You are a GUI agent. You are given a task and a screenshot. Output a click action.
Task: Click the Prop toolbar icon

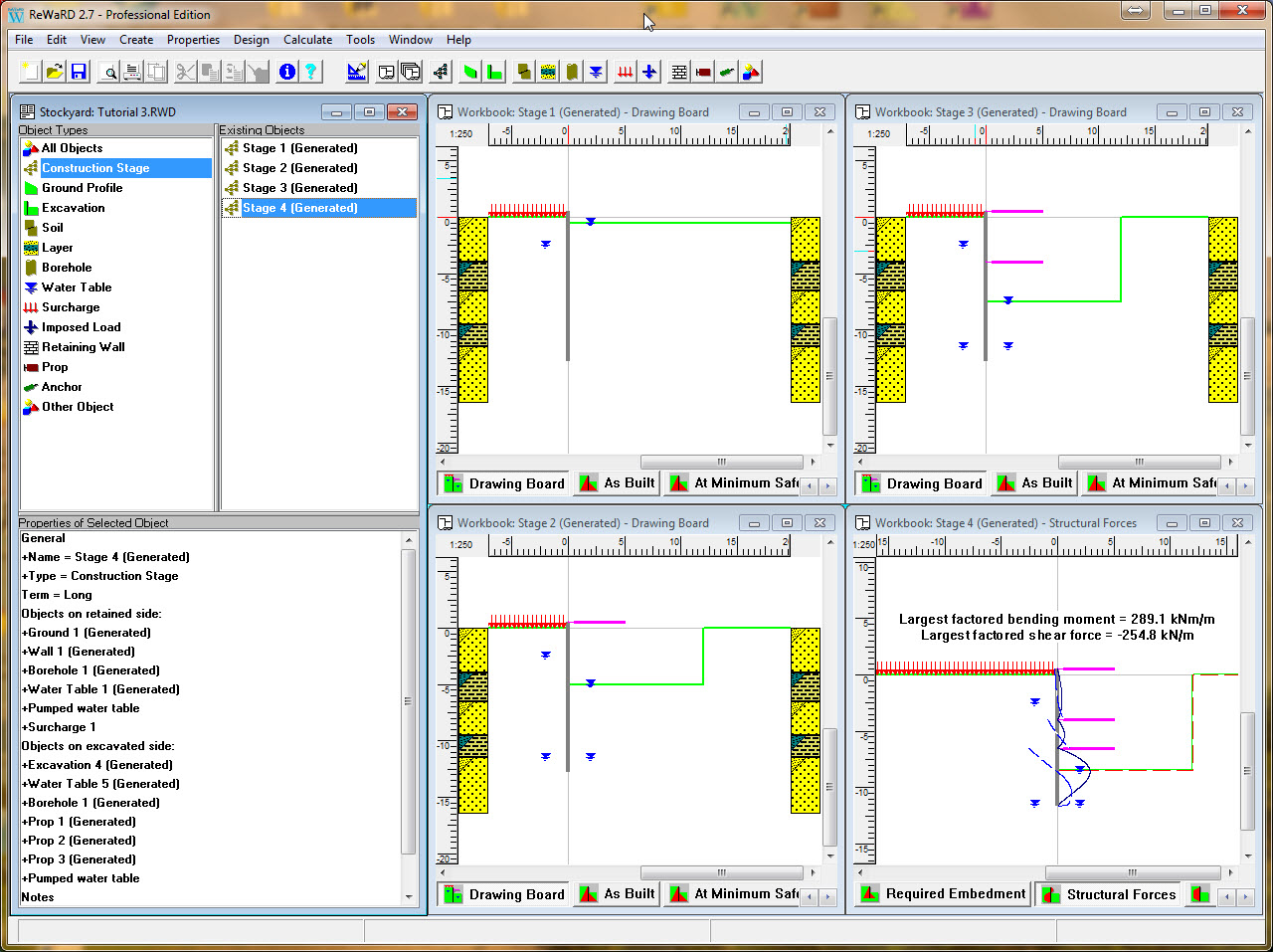click(703, 72)
